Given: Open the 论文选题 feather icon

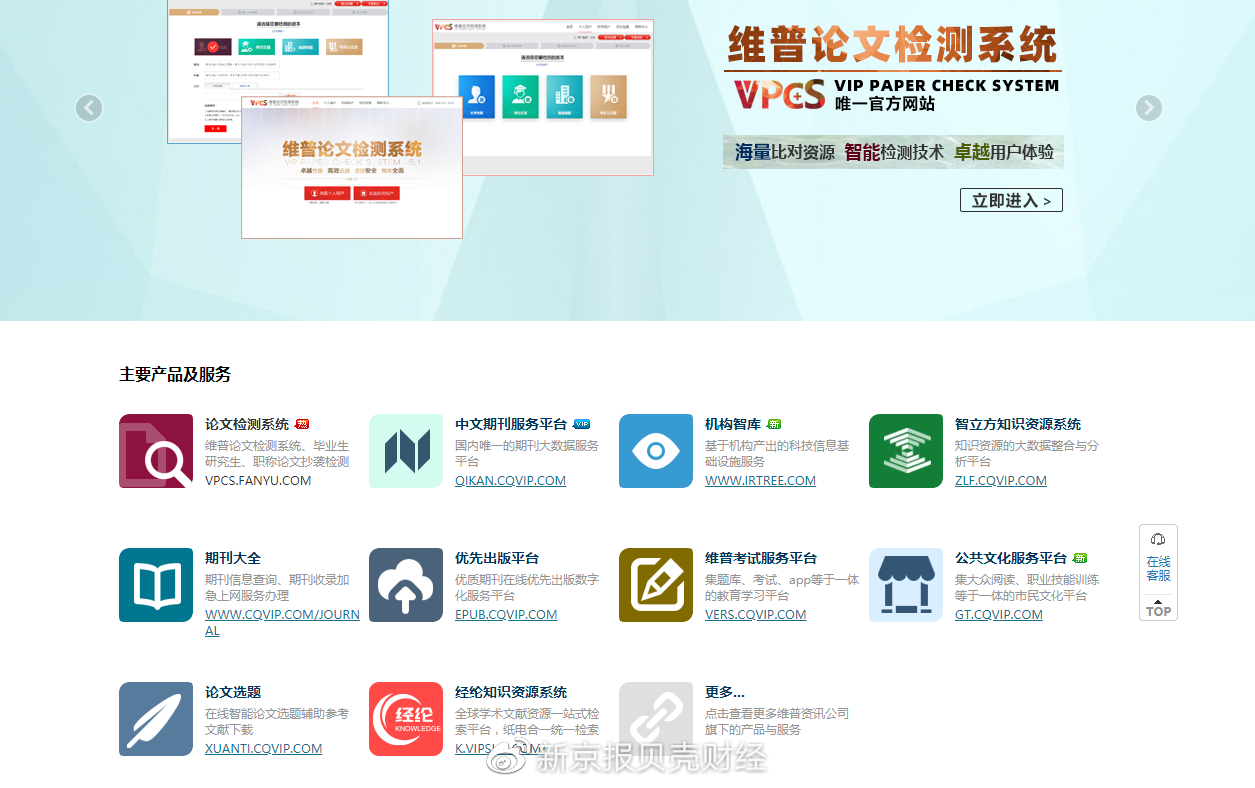Looking at the screenshot, I should [156, 719].
